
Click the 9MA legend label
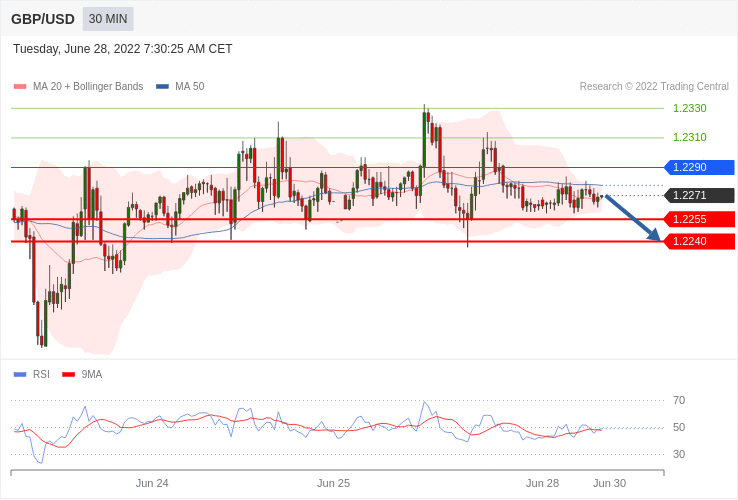click(92, 375)
